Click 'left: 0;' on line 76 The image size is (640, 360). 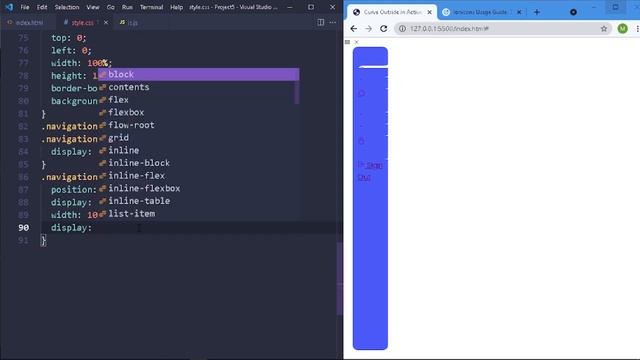point(71,51)
